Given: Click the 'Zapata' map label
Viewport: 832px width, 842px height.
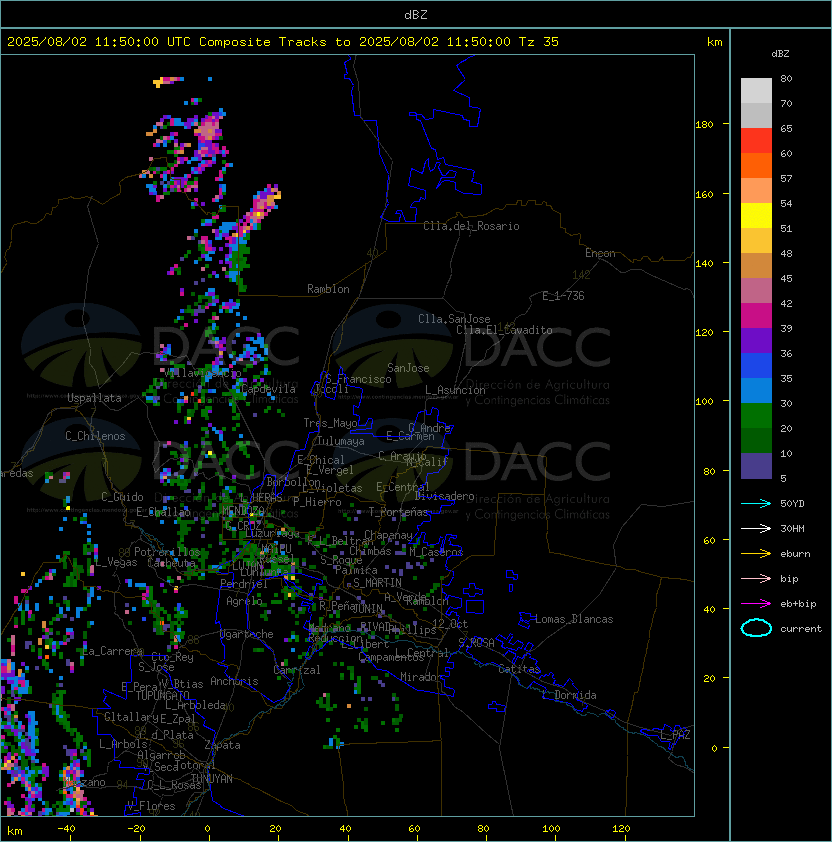Looking at the screenshot, I should point(222,745).
